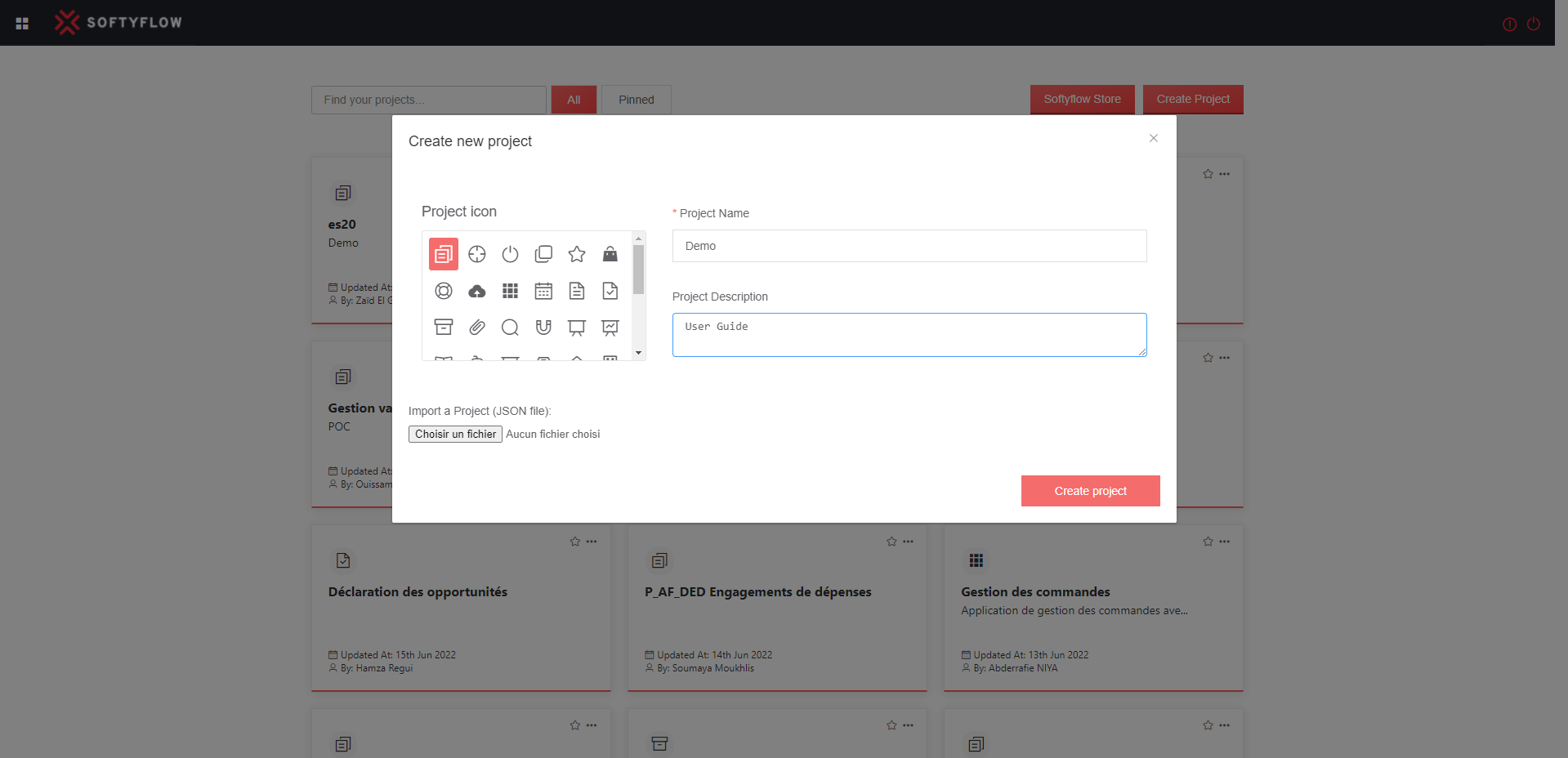Open options menu for Déclaration des opportunités

[592, 542]
